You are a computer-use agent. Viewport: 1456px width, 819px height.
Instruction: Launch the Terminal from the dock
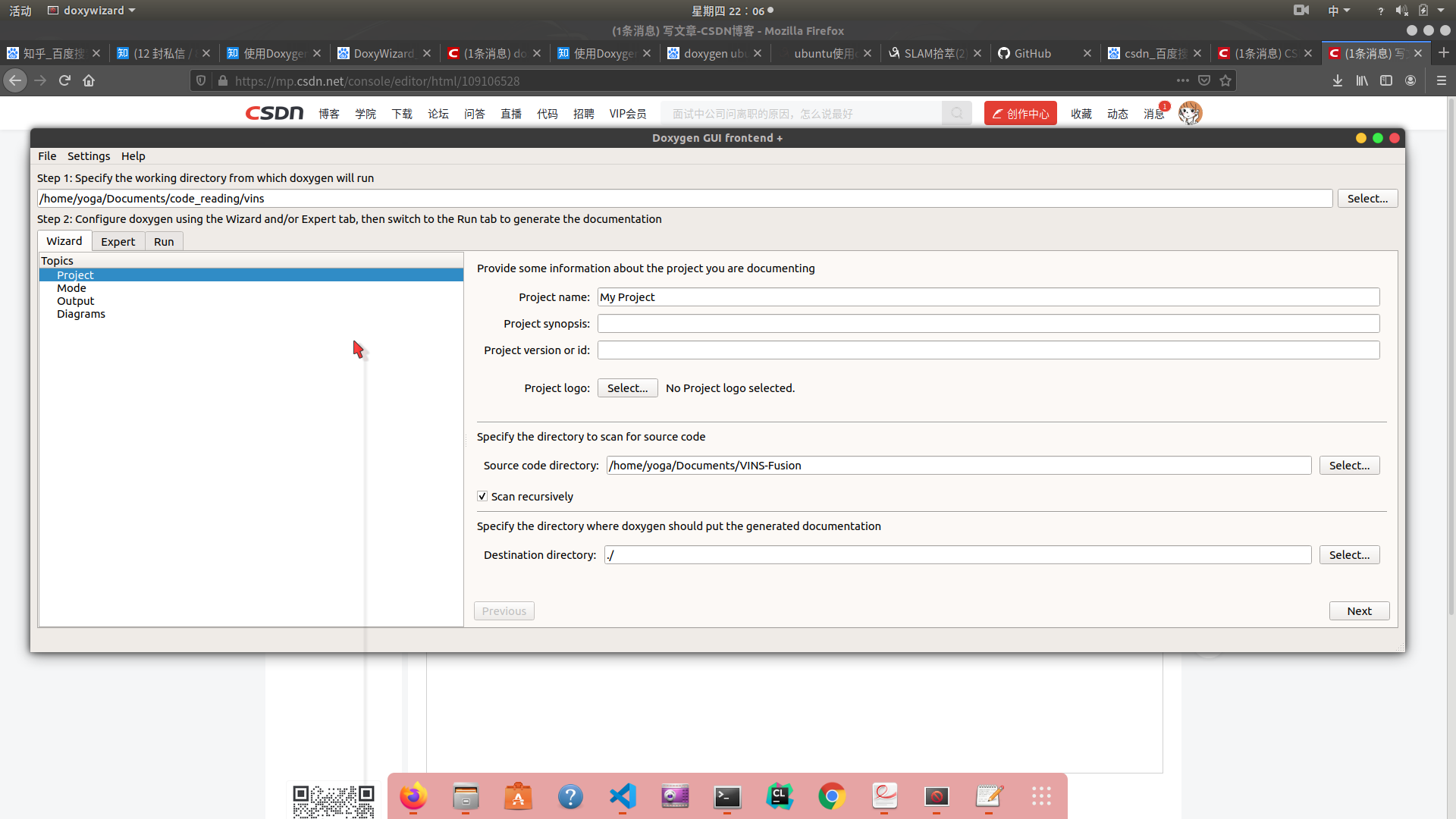coord(727,796)
